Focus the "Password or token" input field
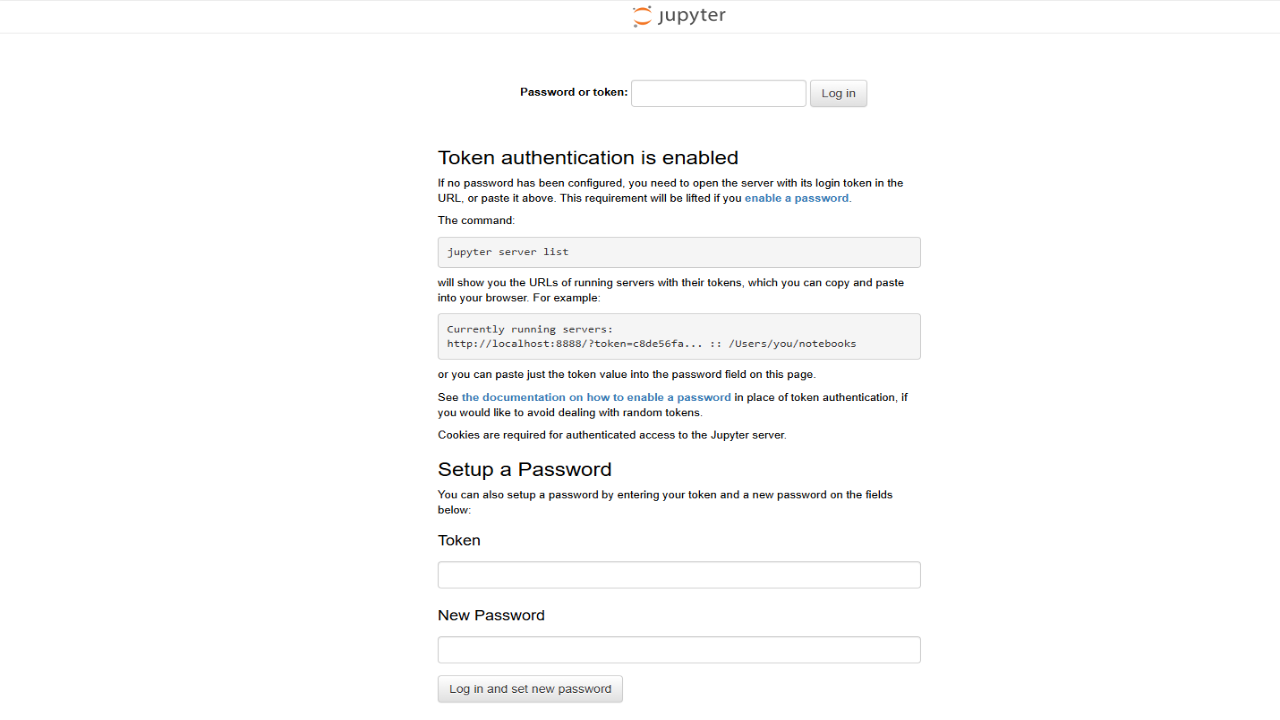 click(x=718, y=93)
